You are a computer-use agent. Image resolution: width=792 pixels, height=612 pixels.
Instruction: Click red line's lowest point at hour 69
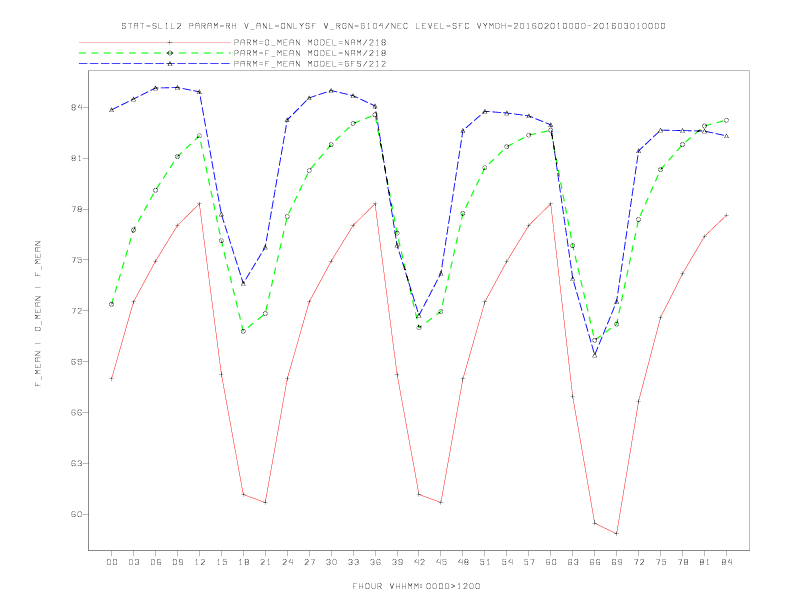point(617,533)
